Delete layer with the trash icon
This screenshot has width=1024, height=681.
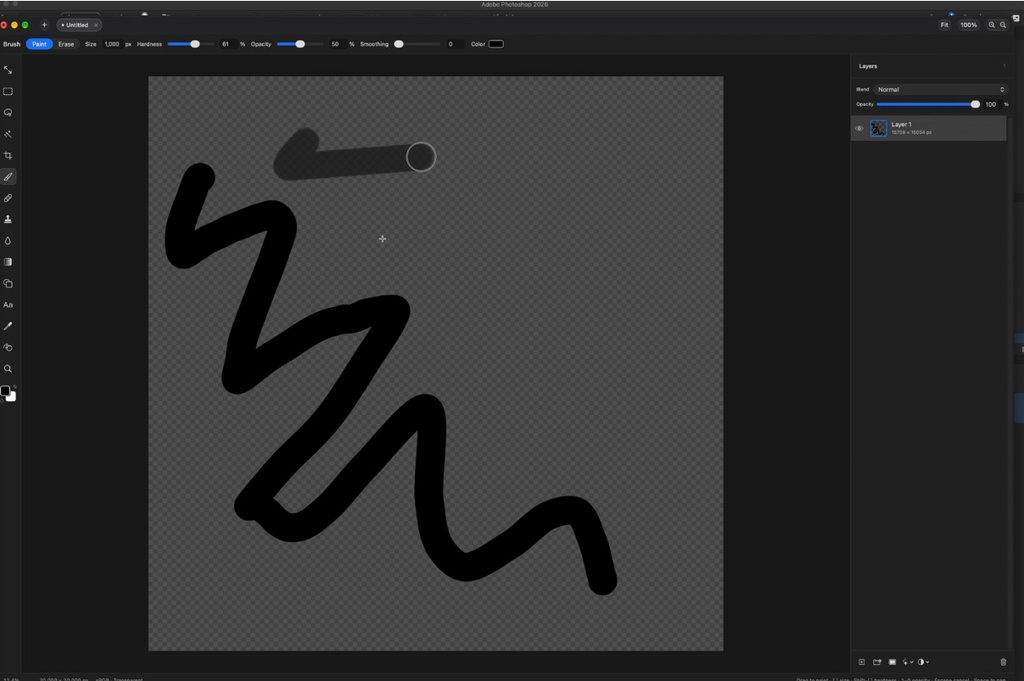(1003, 662)
